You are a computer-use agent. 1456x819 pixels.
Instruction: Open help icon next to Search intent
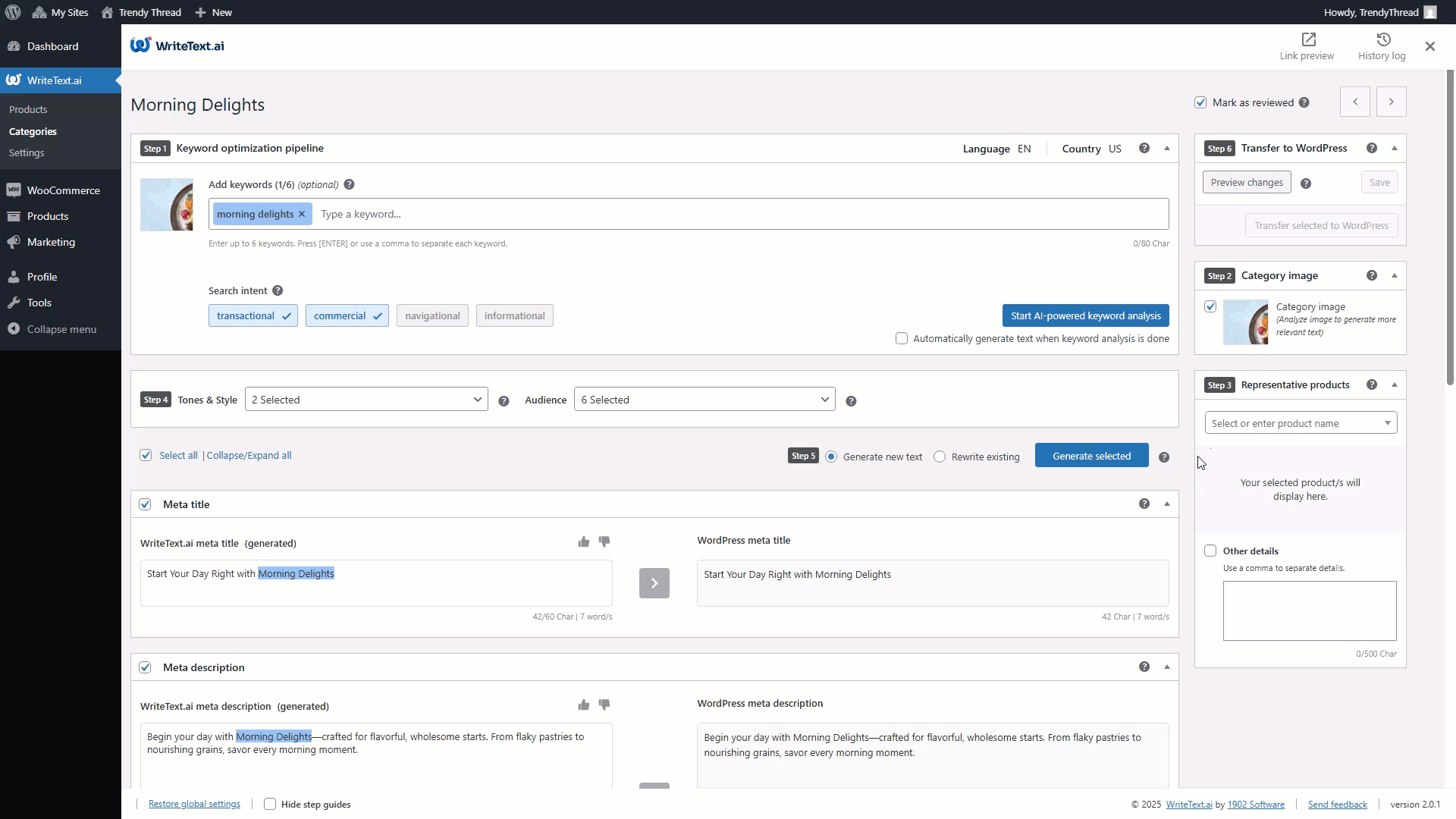tap(278, 290)
